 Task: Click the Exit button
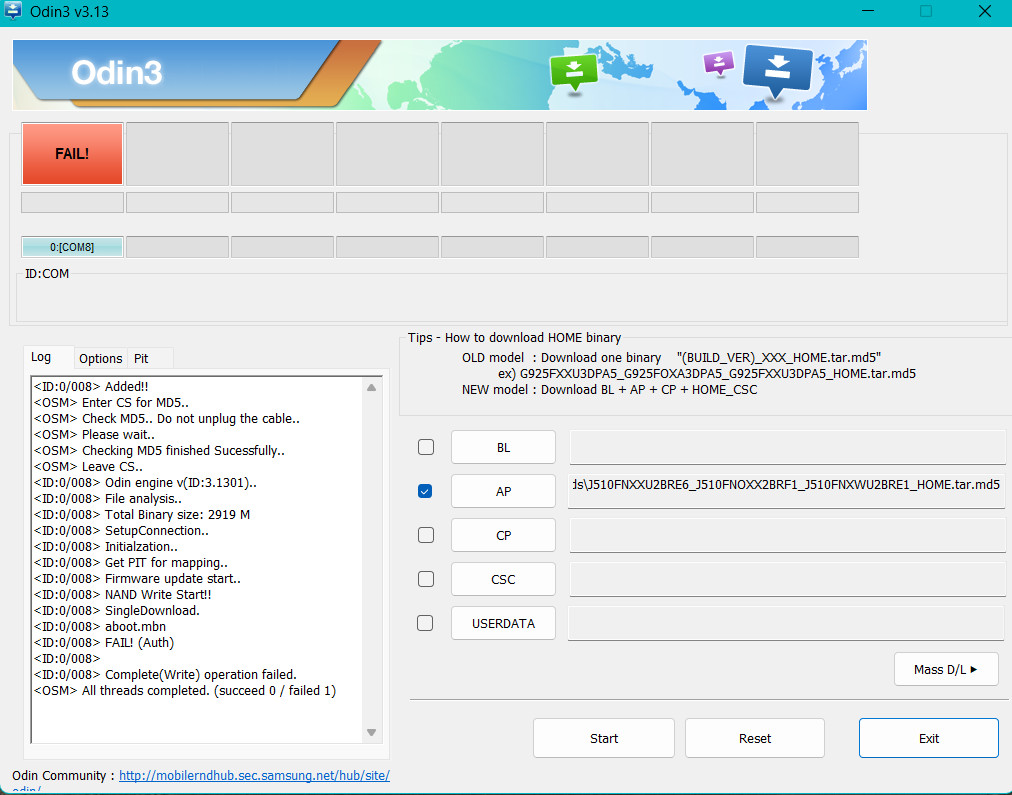(929, 738)
